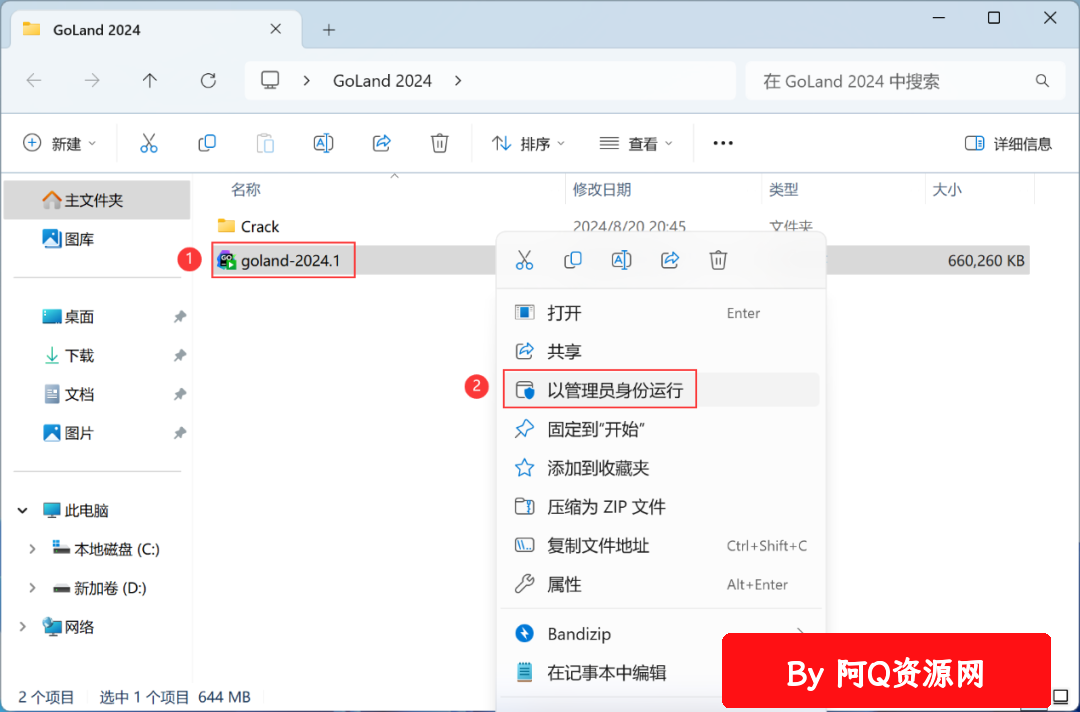Share using the context menu top share icon
This screenshot has height=712, width=1080.
point(669,260)
